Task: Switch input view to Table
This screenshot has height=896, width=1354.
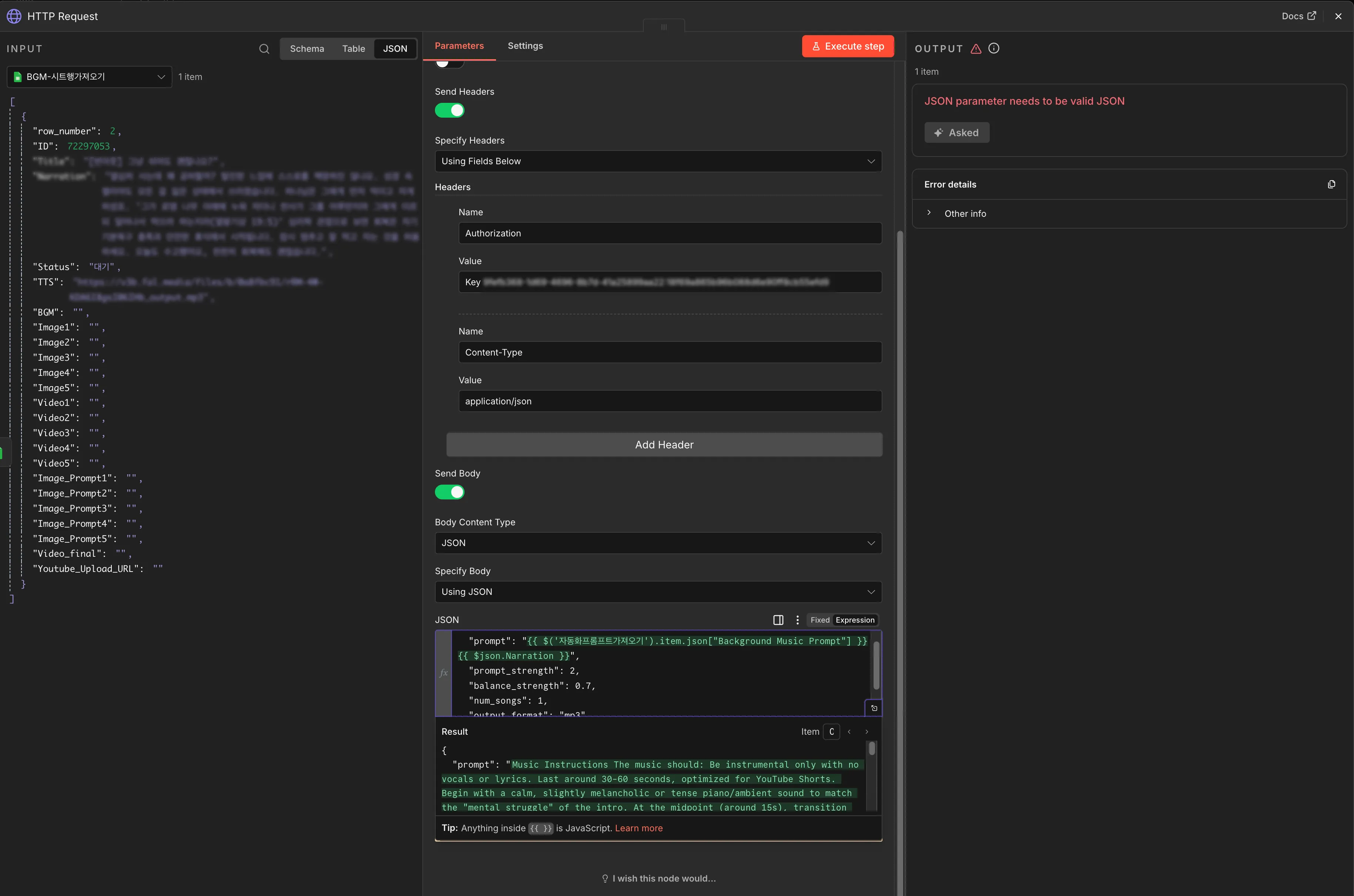Action: [353, 49]
